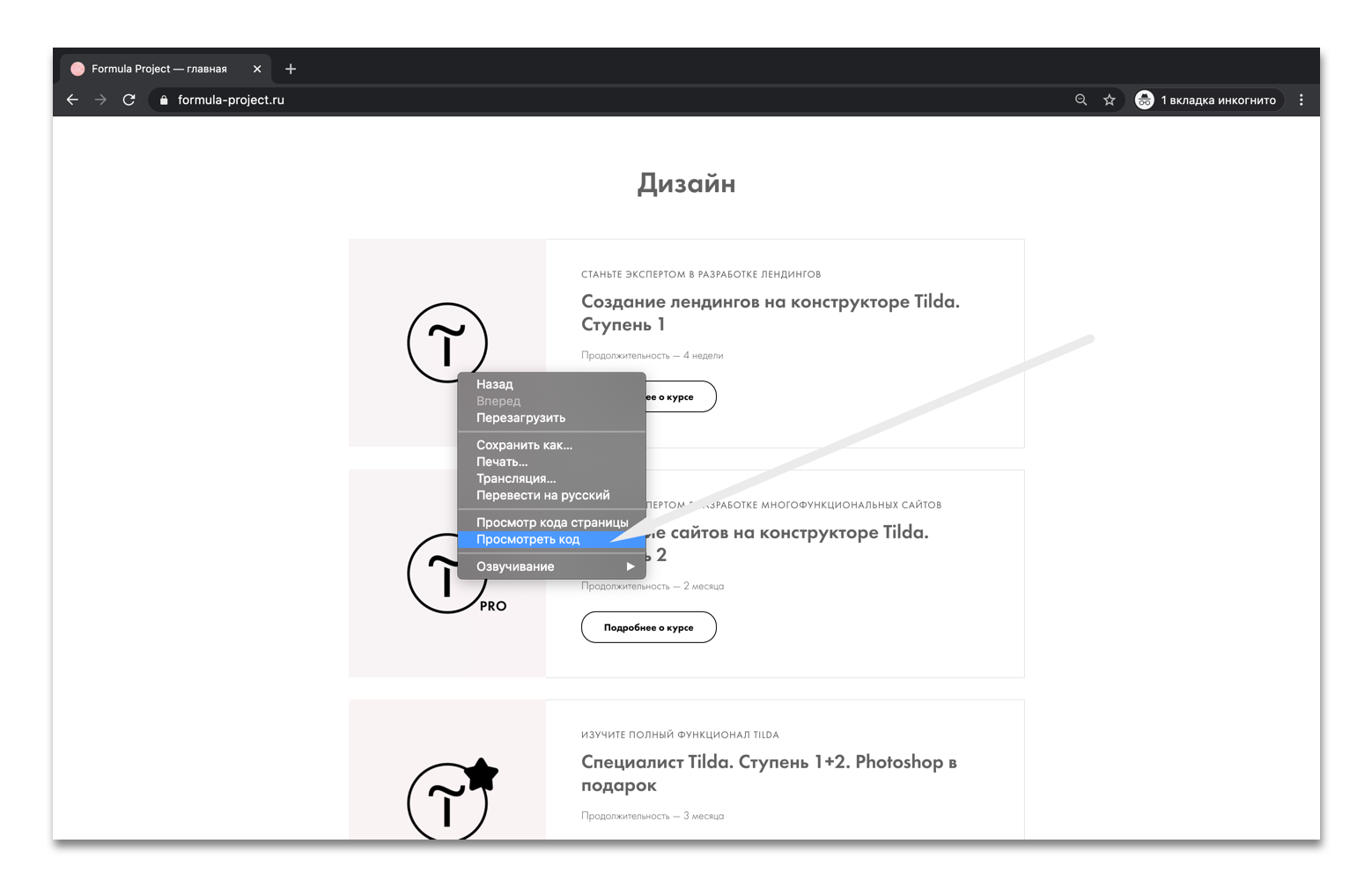This screenshot has height=888, width=1372.
Task: Click Продолжительность — 4 недели text
Action: click(652, 356)
